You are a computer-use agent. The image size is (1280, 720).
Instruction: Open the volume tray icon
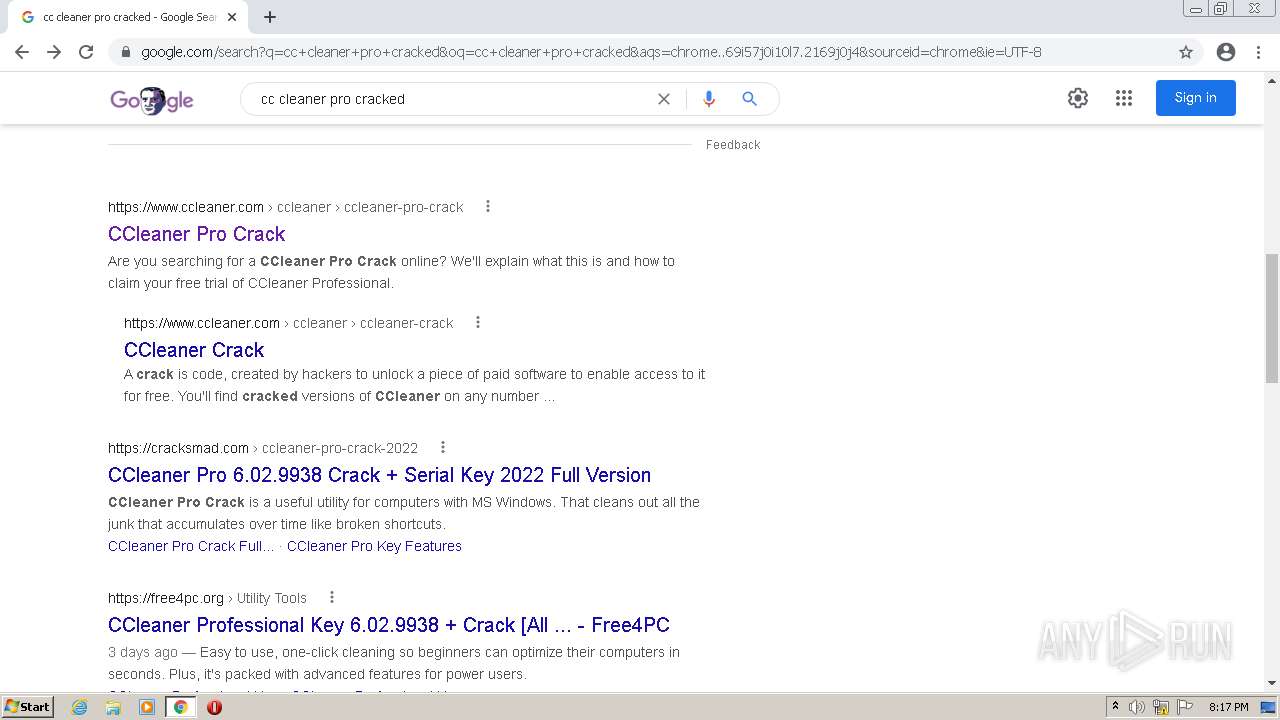(x=1137, y=707)
